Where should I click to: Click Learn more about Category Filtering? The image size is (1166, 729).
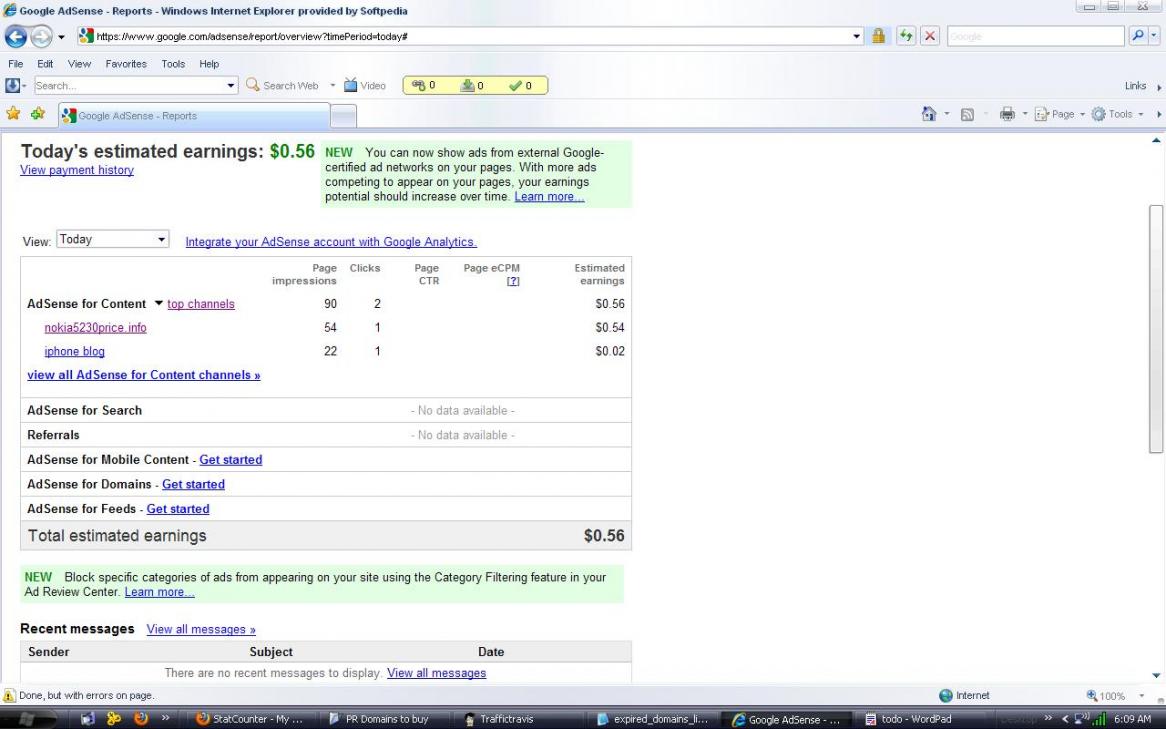pos(159,592)
